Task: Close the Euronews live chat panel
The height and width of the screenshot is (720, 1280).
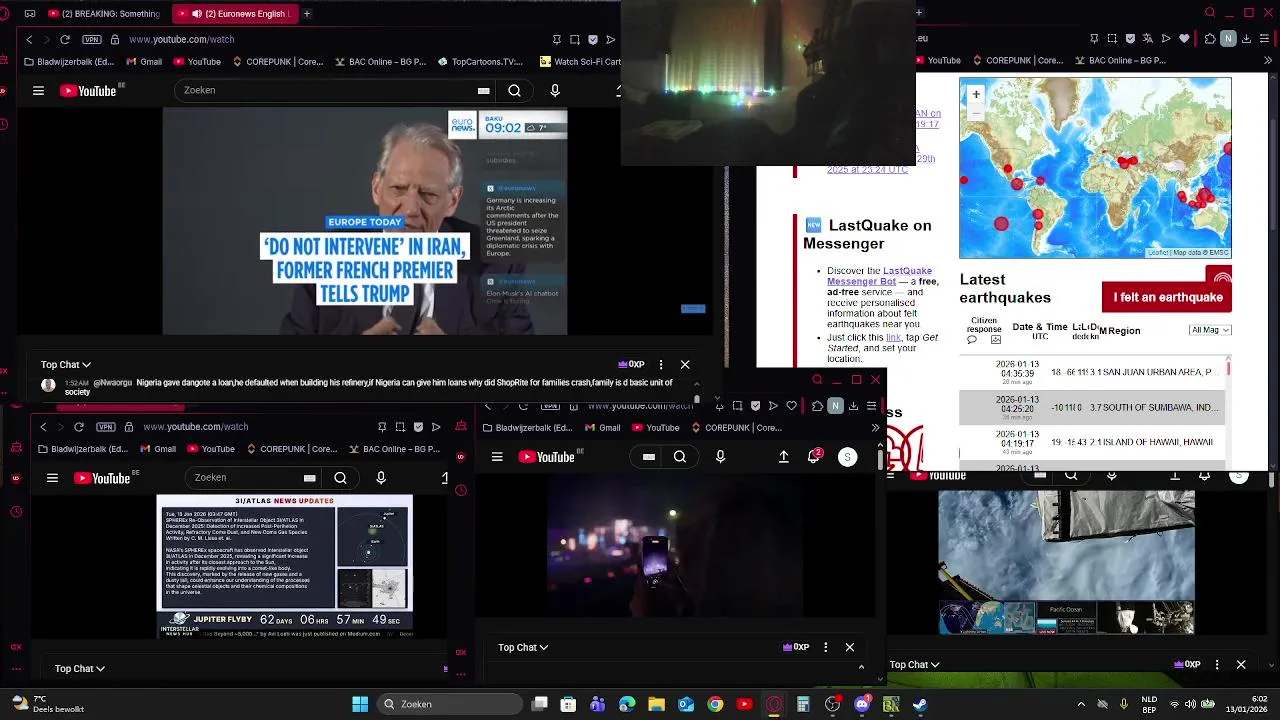Action: (685, 365)
